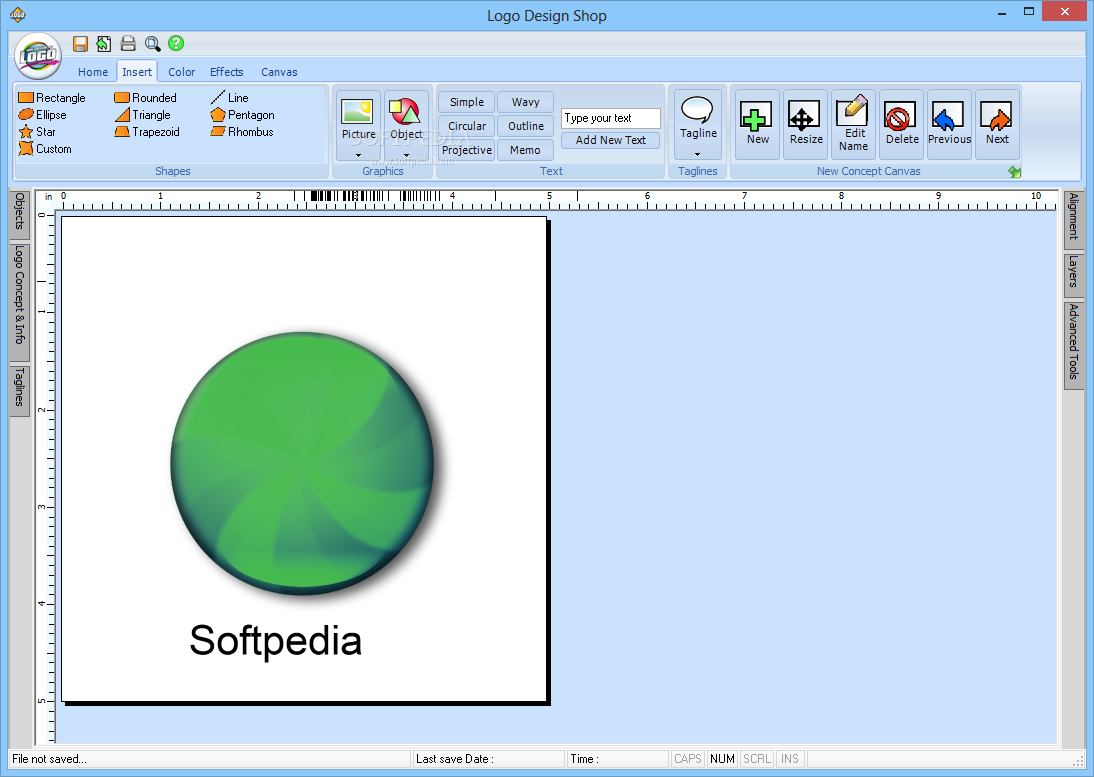Click the 'Type your text' input field
Image resolution: width=1094 pixels, height=777 pixels.
coord(610,119)
